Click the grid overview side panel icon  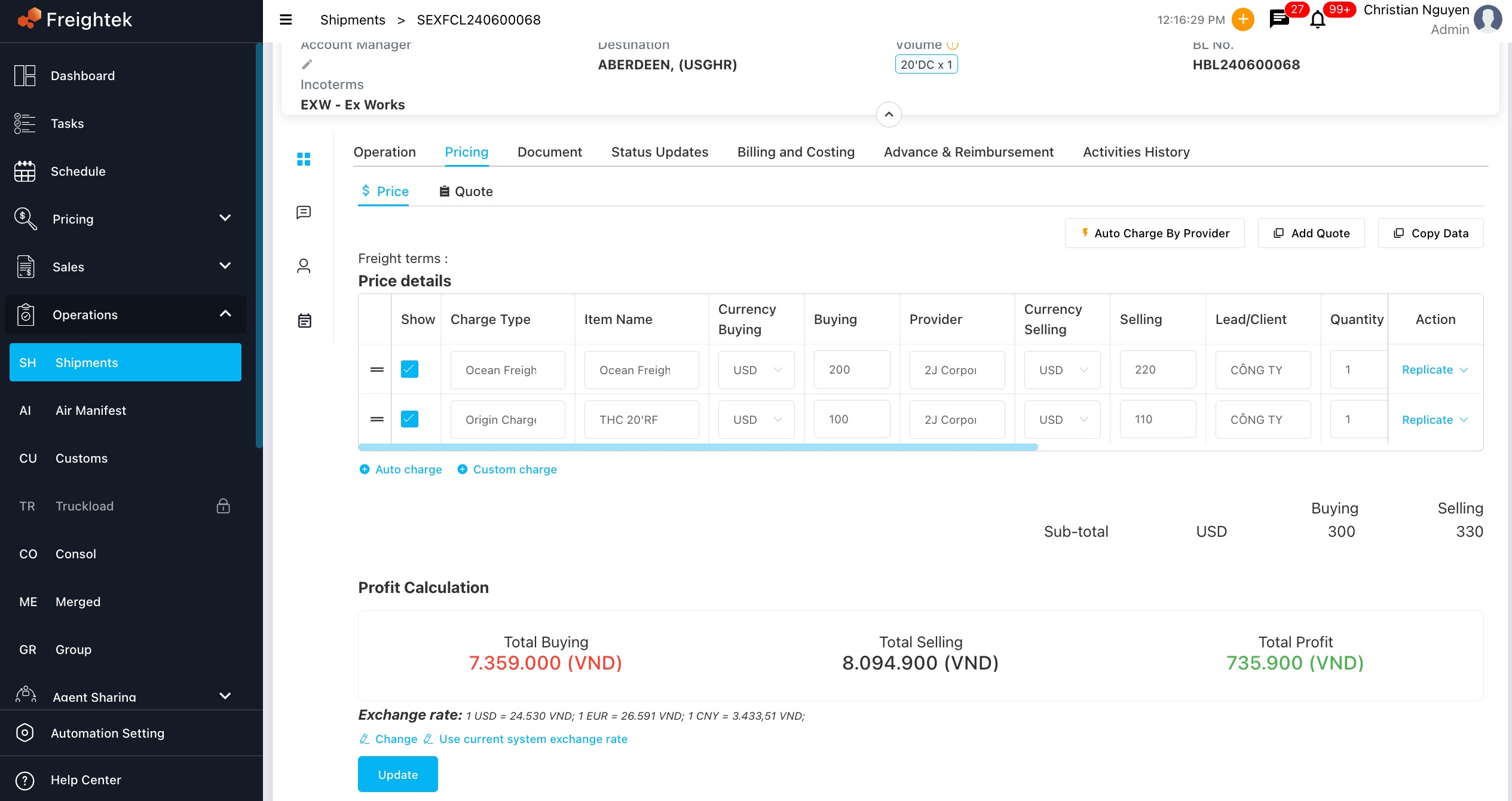coord(304,159)
